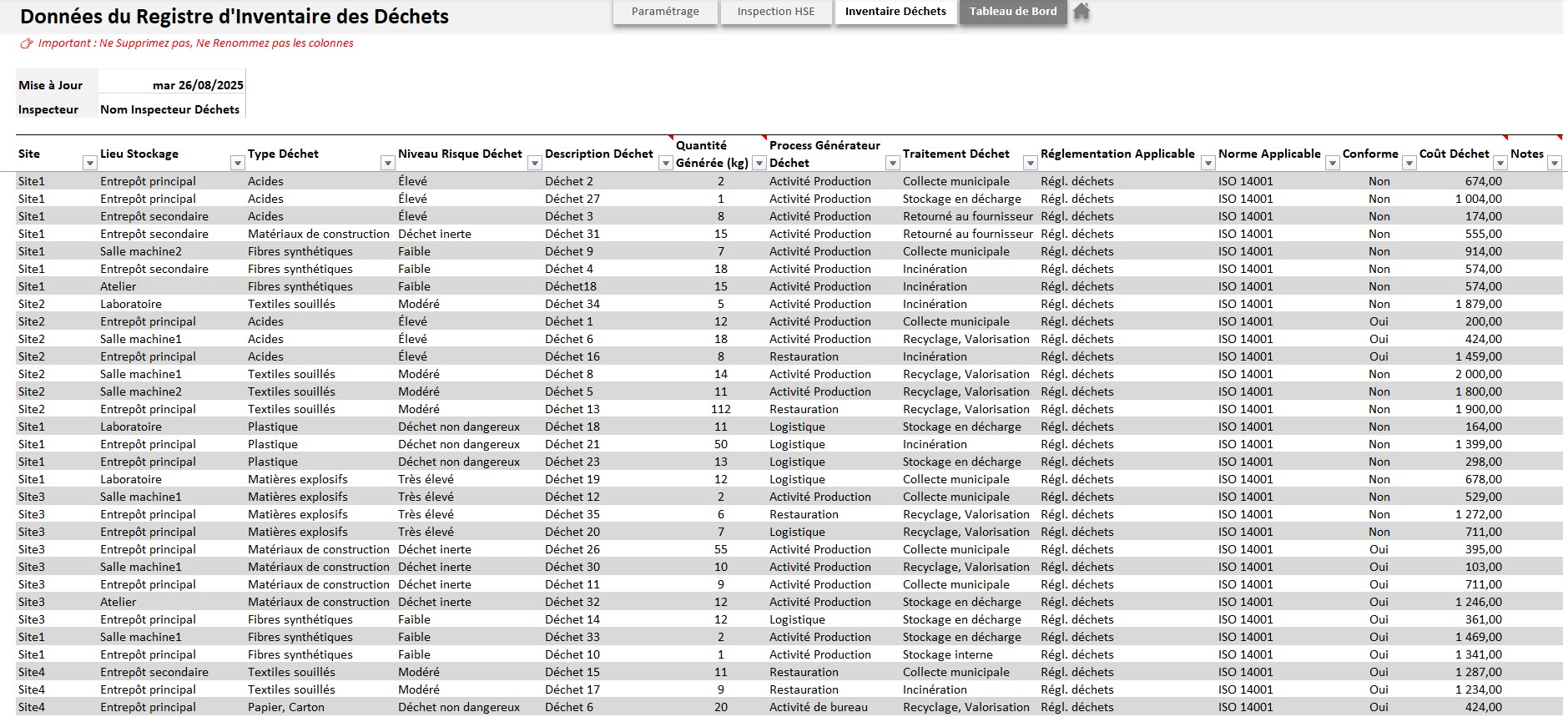Expand the Réglementation Applicable filter
1568x717 pixels.
pos(1208,164)
